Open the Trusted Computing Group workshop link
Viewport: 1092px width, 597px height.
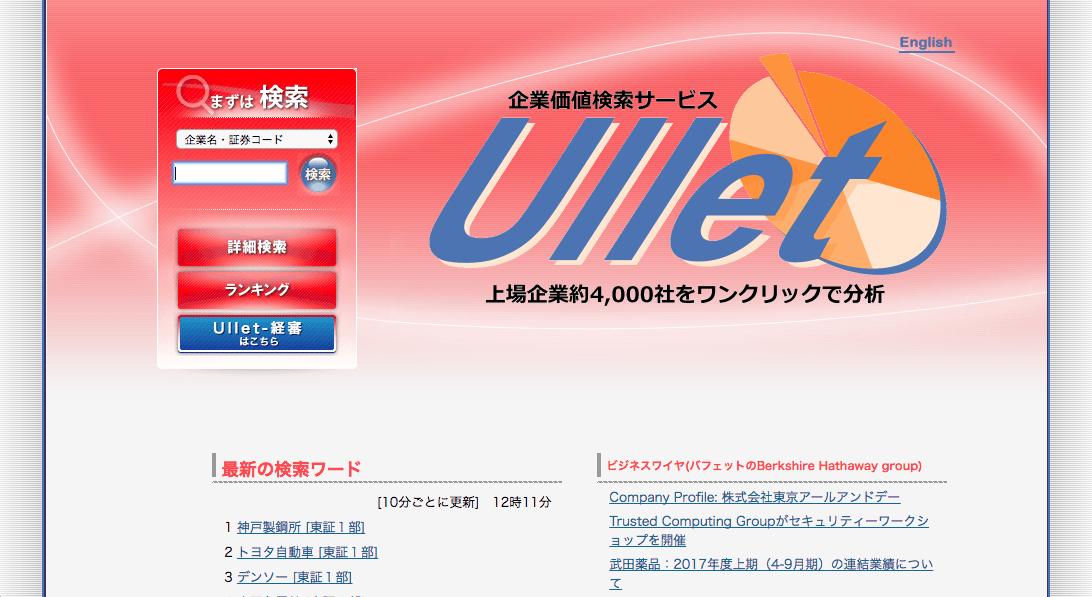(x=769, y=530)
